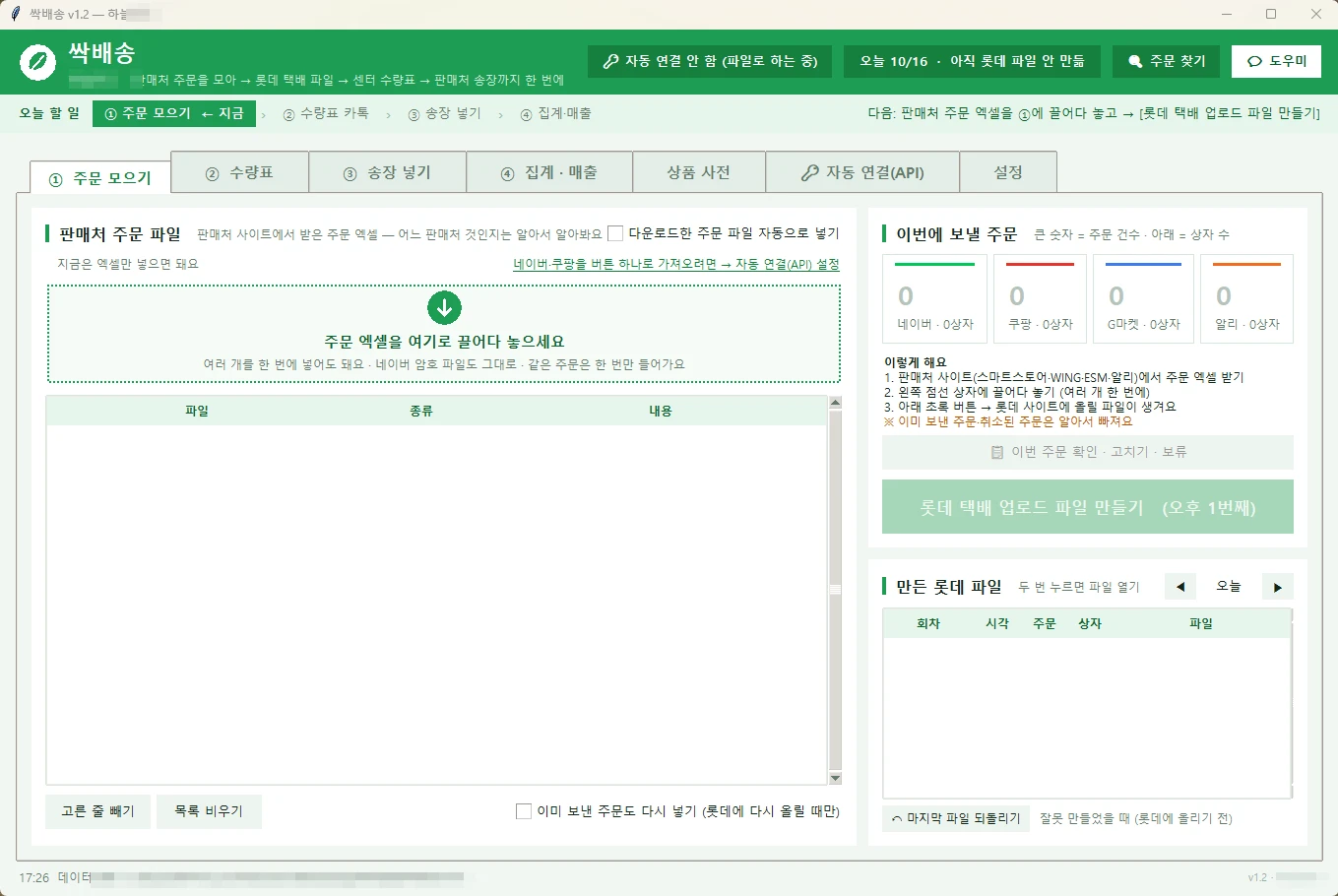Clear the list with 목록 비우기
1338x896 pixels.
209,811
